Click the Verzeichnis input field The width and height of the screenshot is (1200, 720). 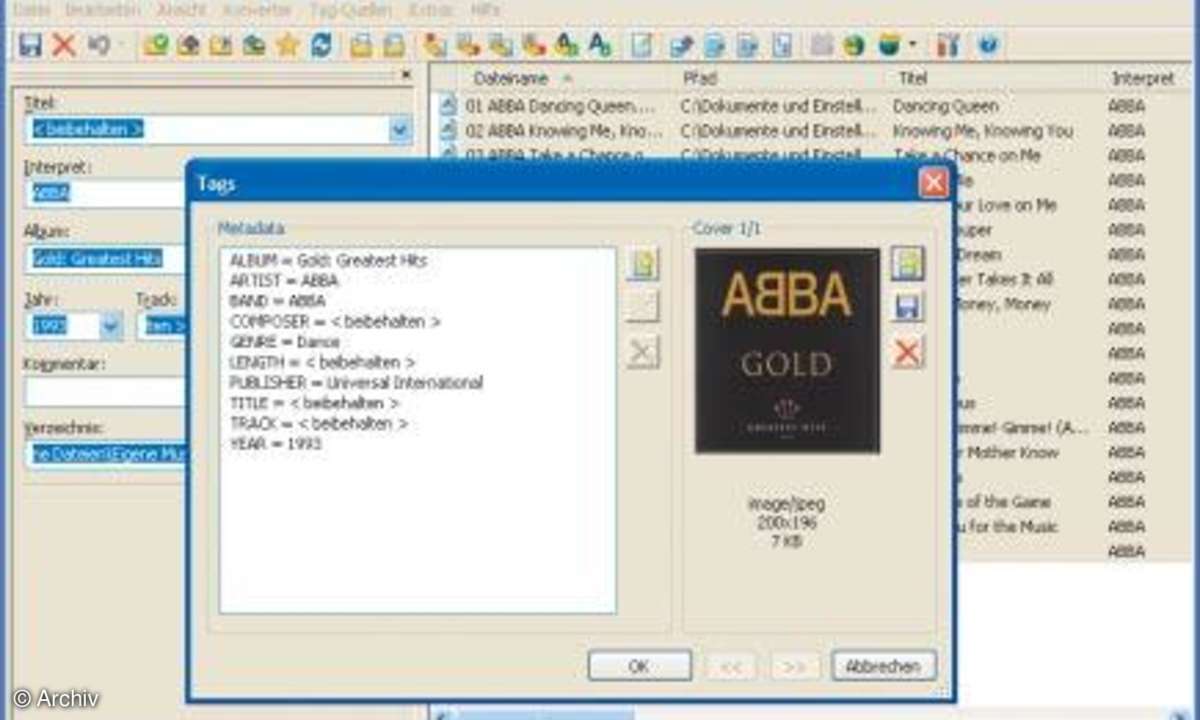click(107, 455)
